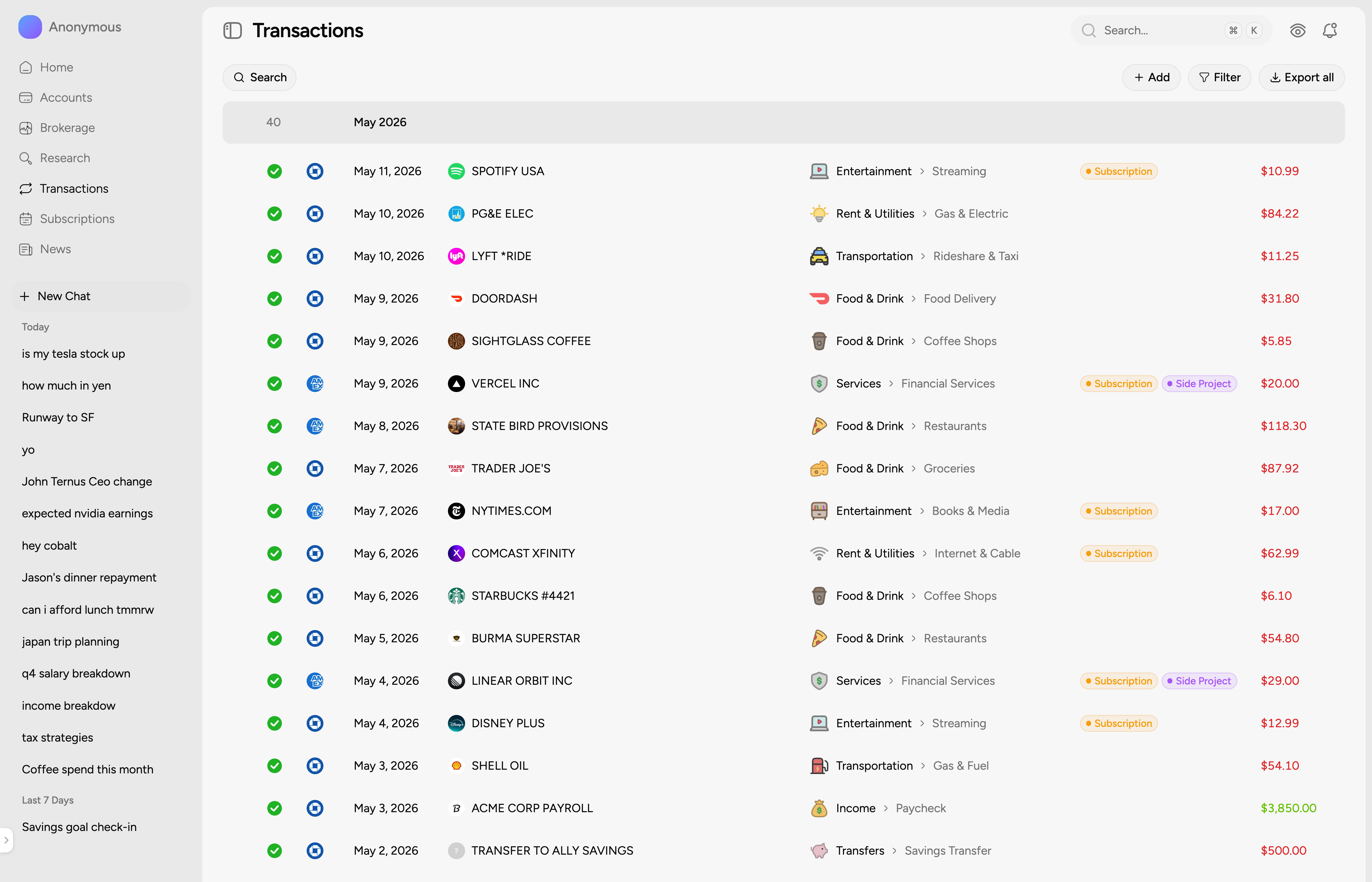Click the taxi icon in Lyft row
The height and width of the screenshot is (882, 1372).
coord(819,256)
